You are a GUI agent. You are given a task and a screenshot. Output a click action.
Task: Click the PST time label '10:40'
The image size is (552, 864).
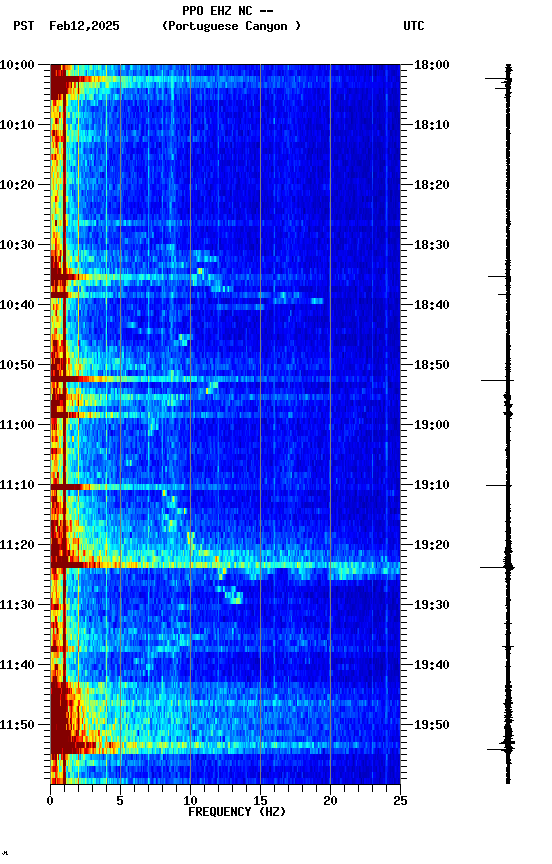(17, 305)
